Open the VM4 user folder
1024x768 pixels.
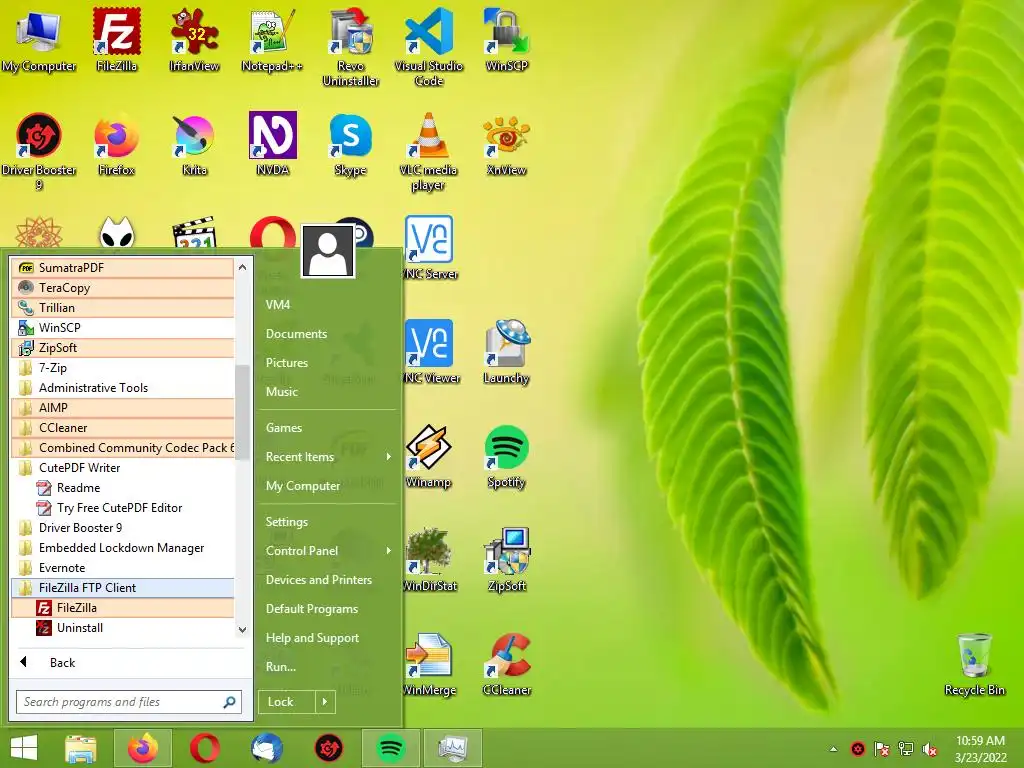point(278,304)
